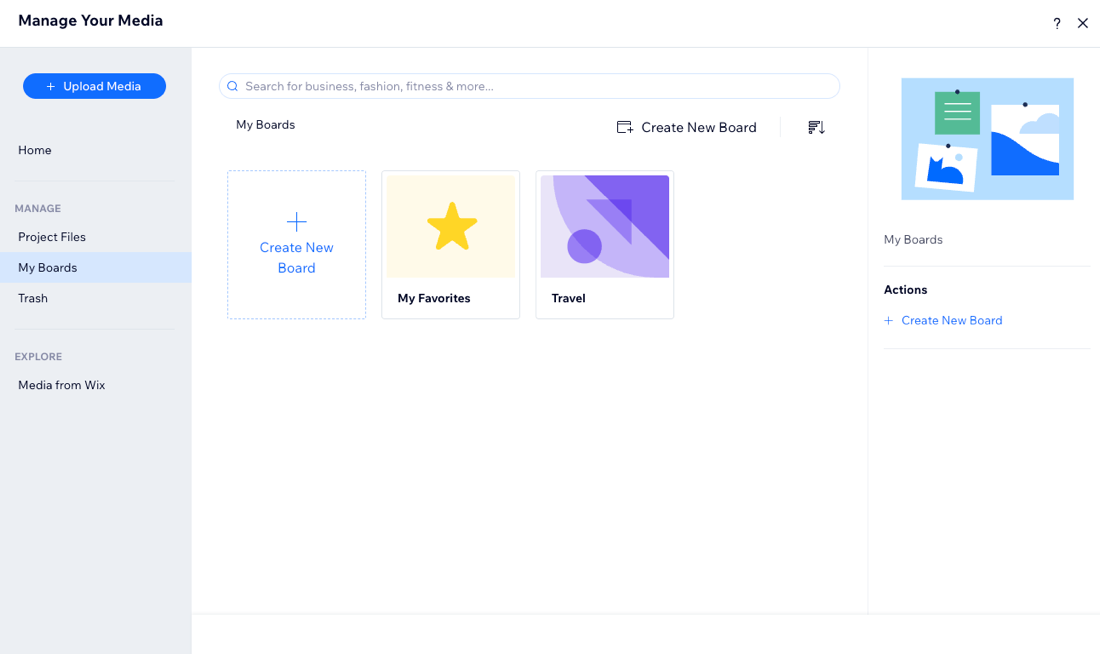Select My Boards in the sidebar

(x=47, y=267)
